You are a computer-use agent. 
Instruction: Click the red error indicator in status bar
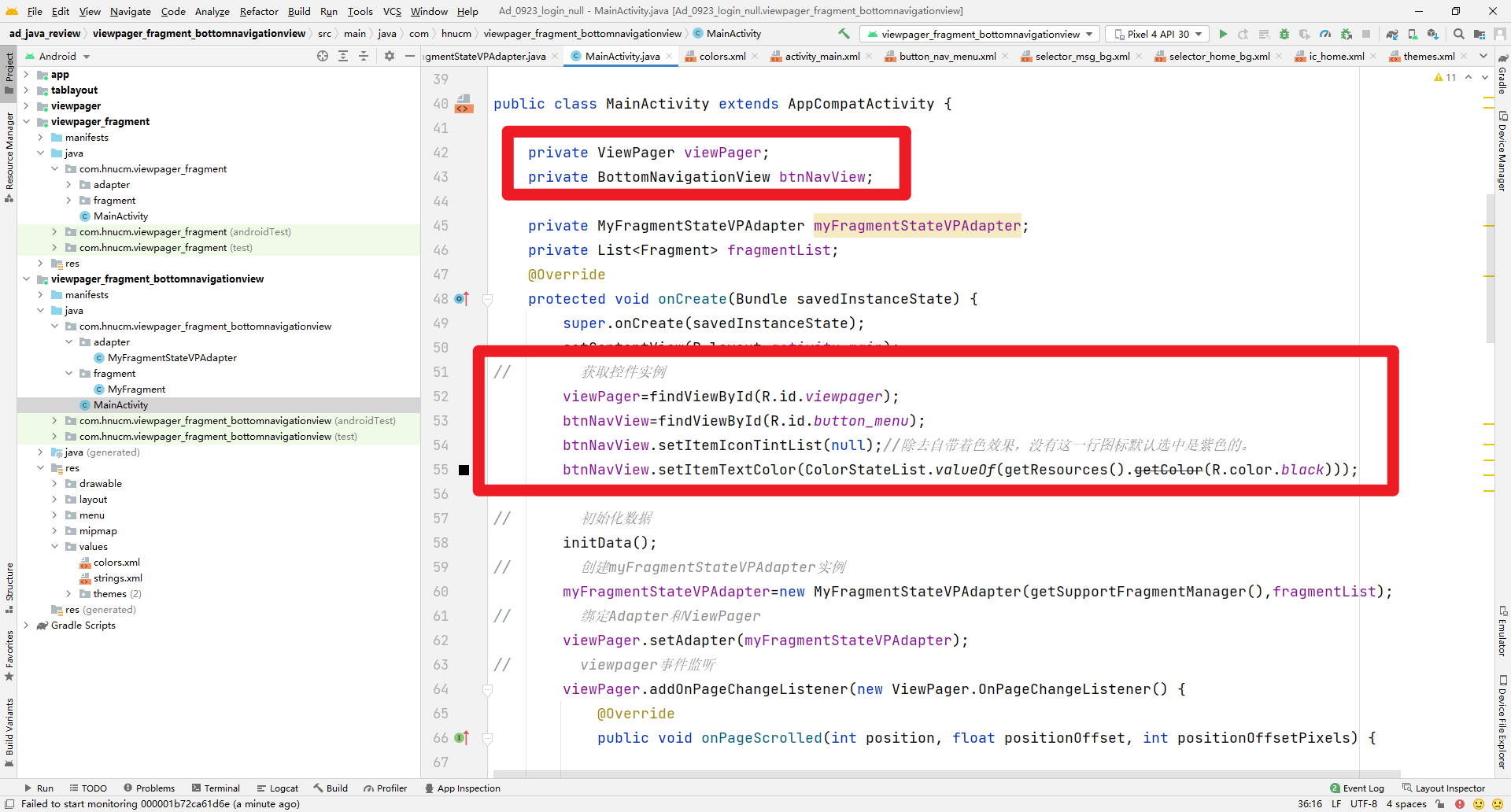pos(1460,803)
